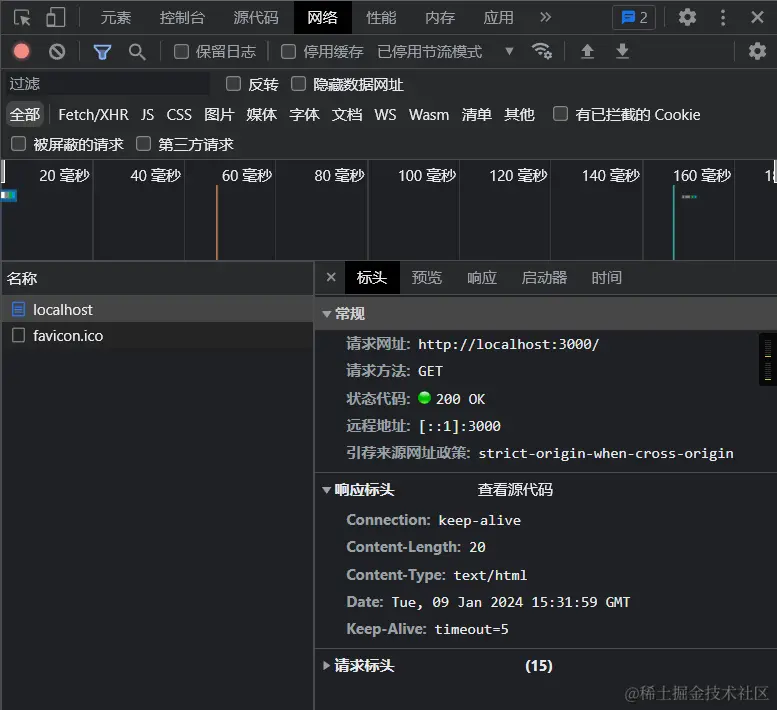Filter by 图片 requests
Image resolution: width=777 pixels, height=710 pixels.
(219, 114)
